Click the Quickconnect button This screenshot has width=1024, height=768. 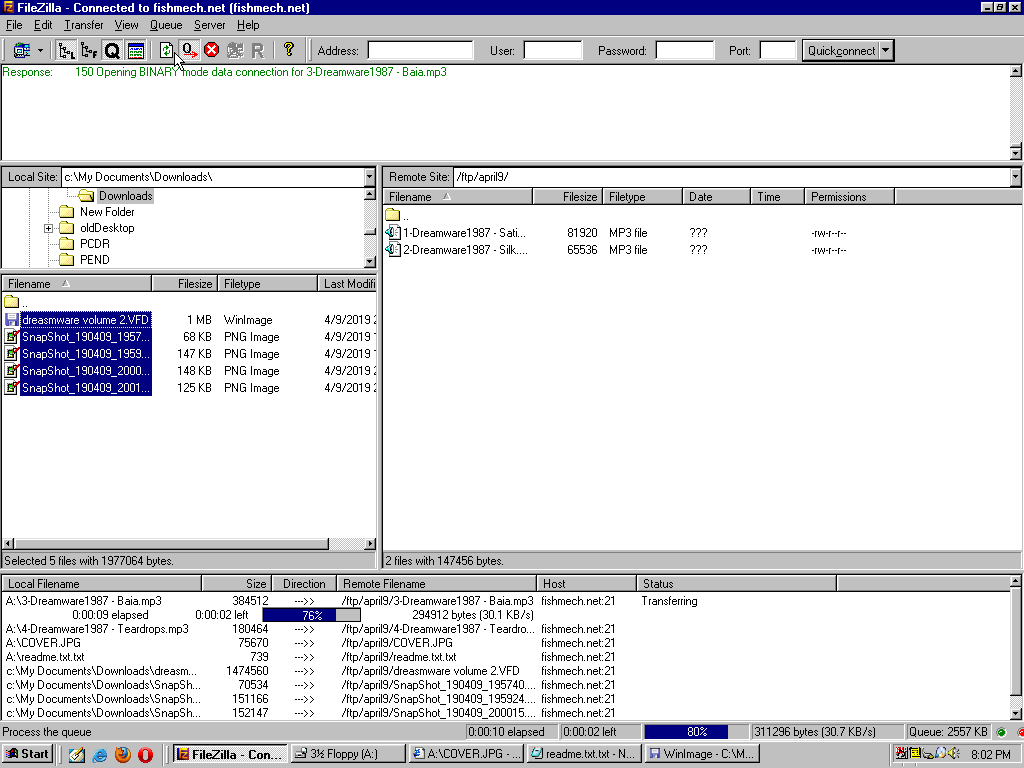(840, 50)
